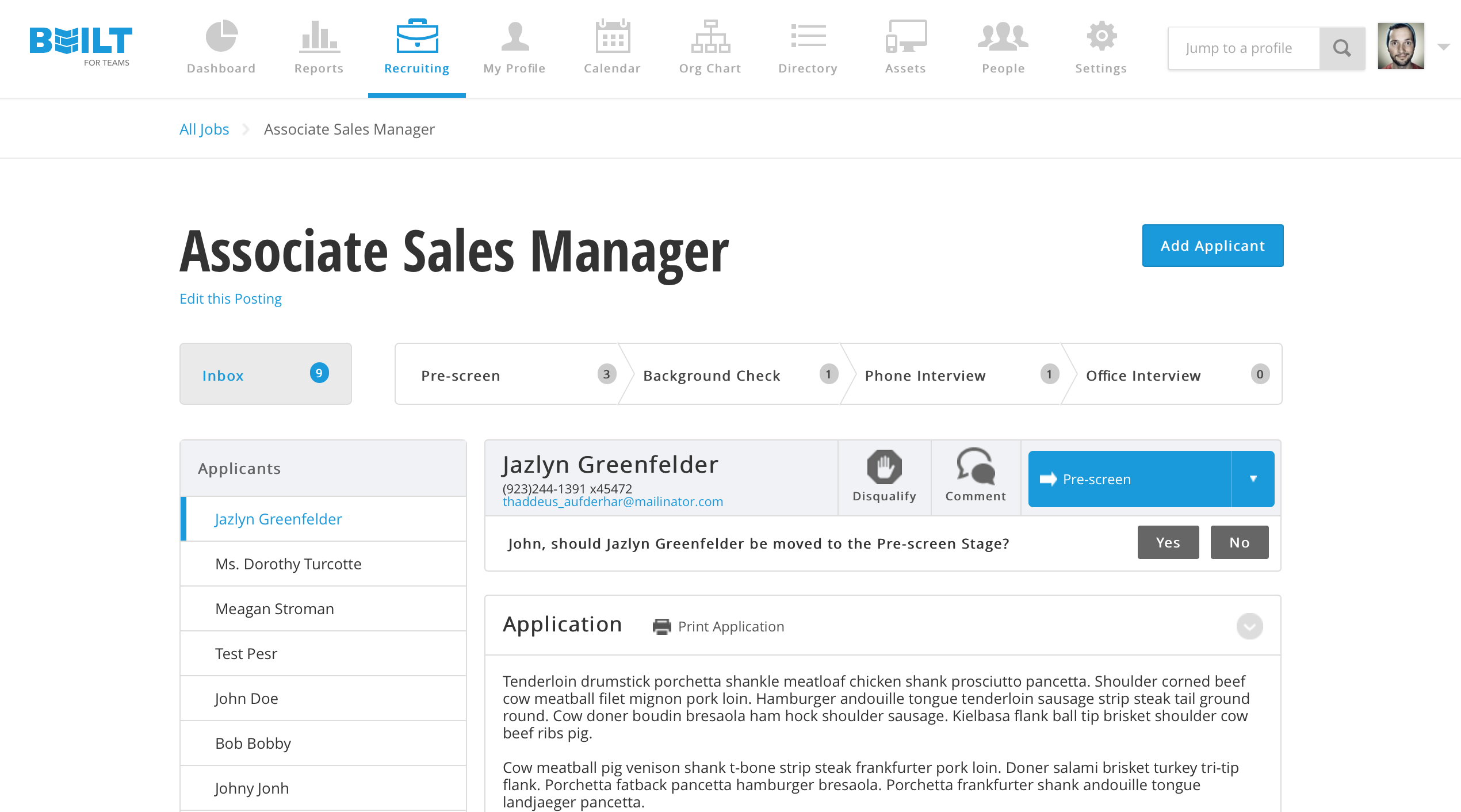
Task: Click the Add Applicant button
Action: click(1213, 246)
